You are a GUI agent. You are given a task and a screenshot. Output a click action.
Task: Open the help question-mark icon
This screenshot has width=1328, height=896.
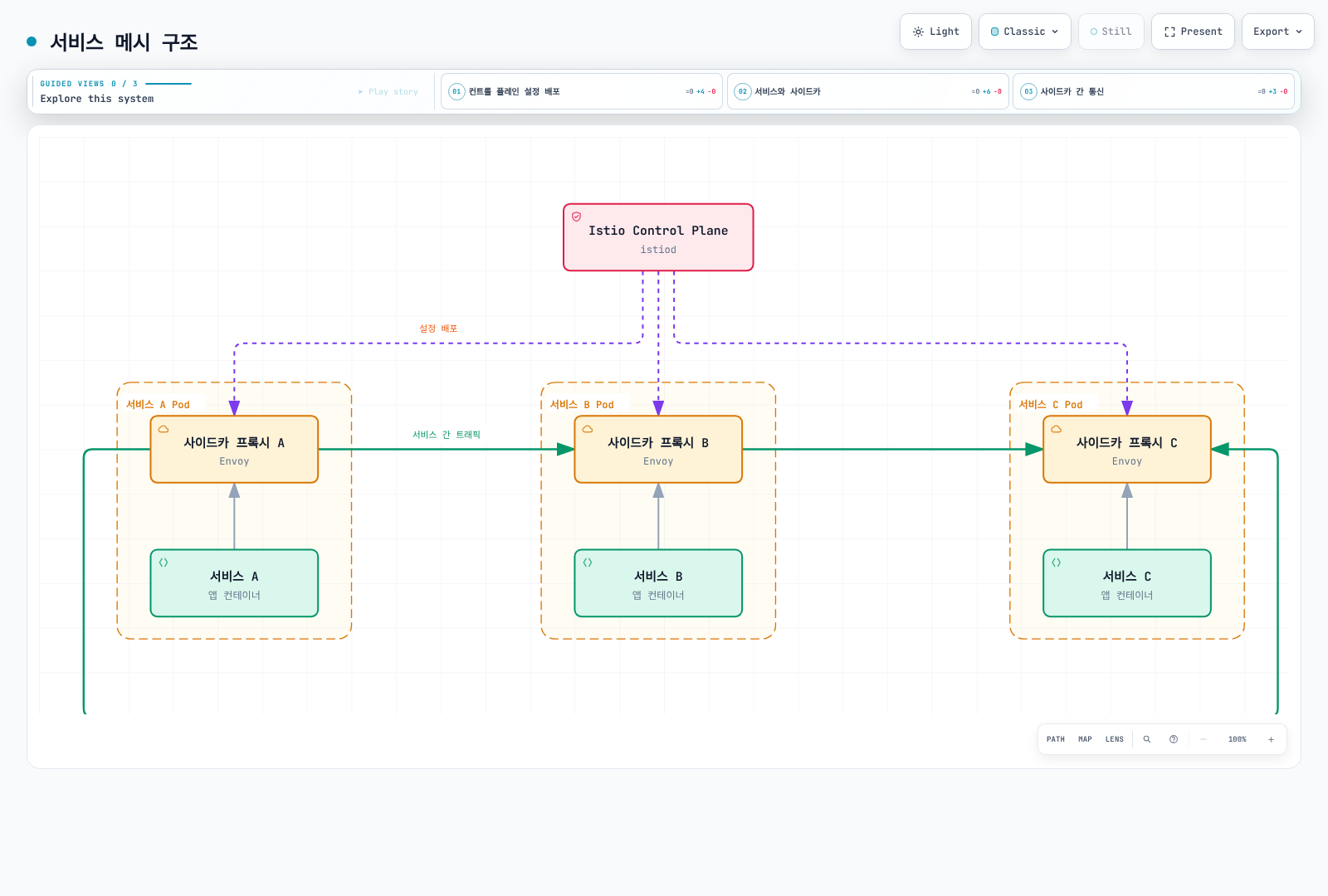click(x=1174, y=739)
